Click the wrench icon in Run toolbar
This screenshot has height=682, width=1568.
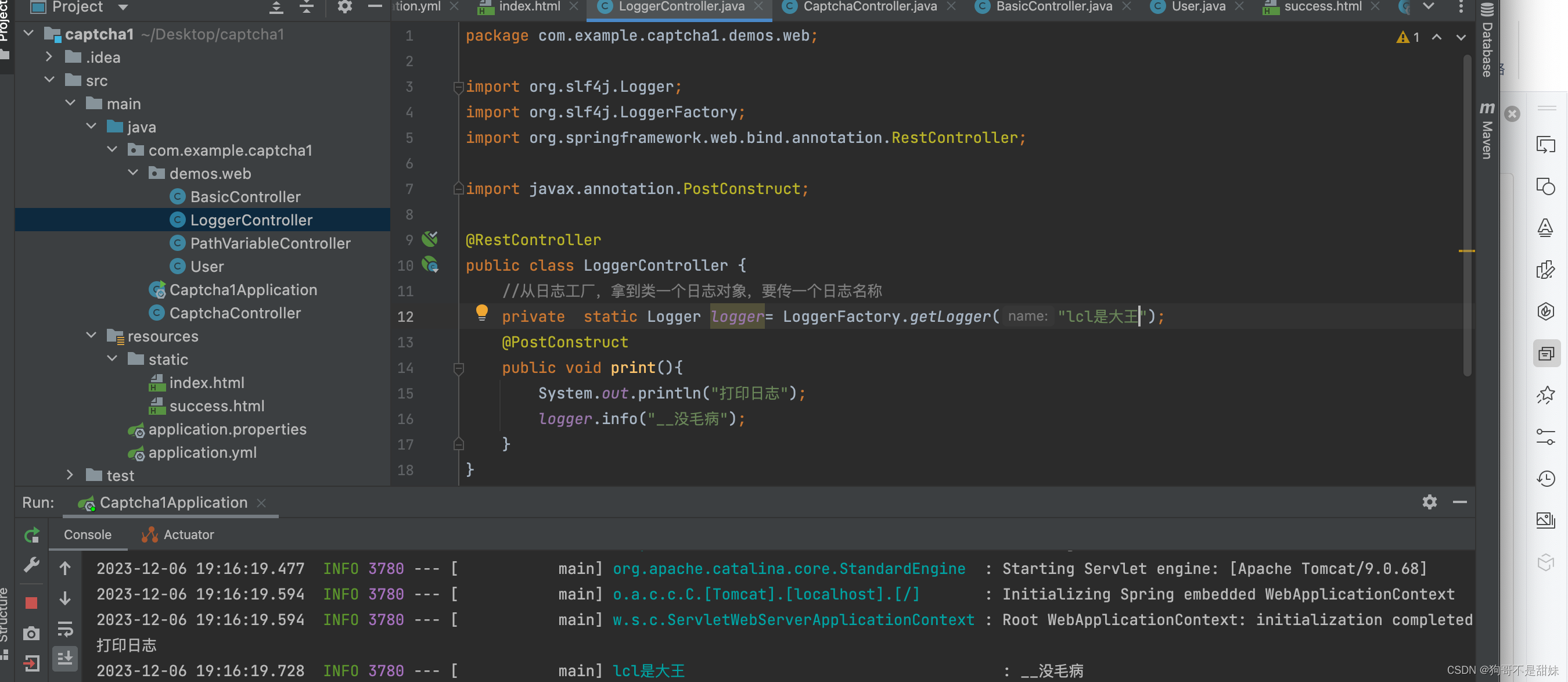[32, 565]
